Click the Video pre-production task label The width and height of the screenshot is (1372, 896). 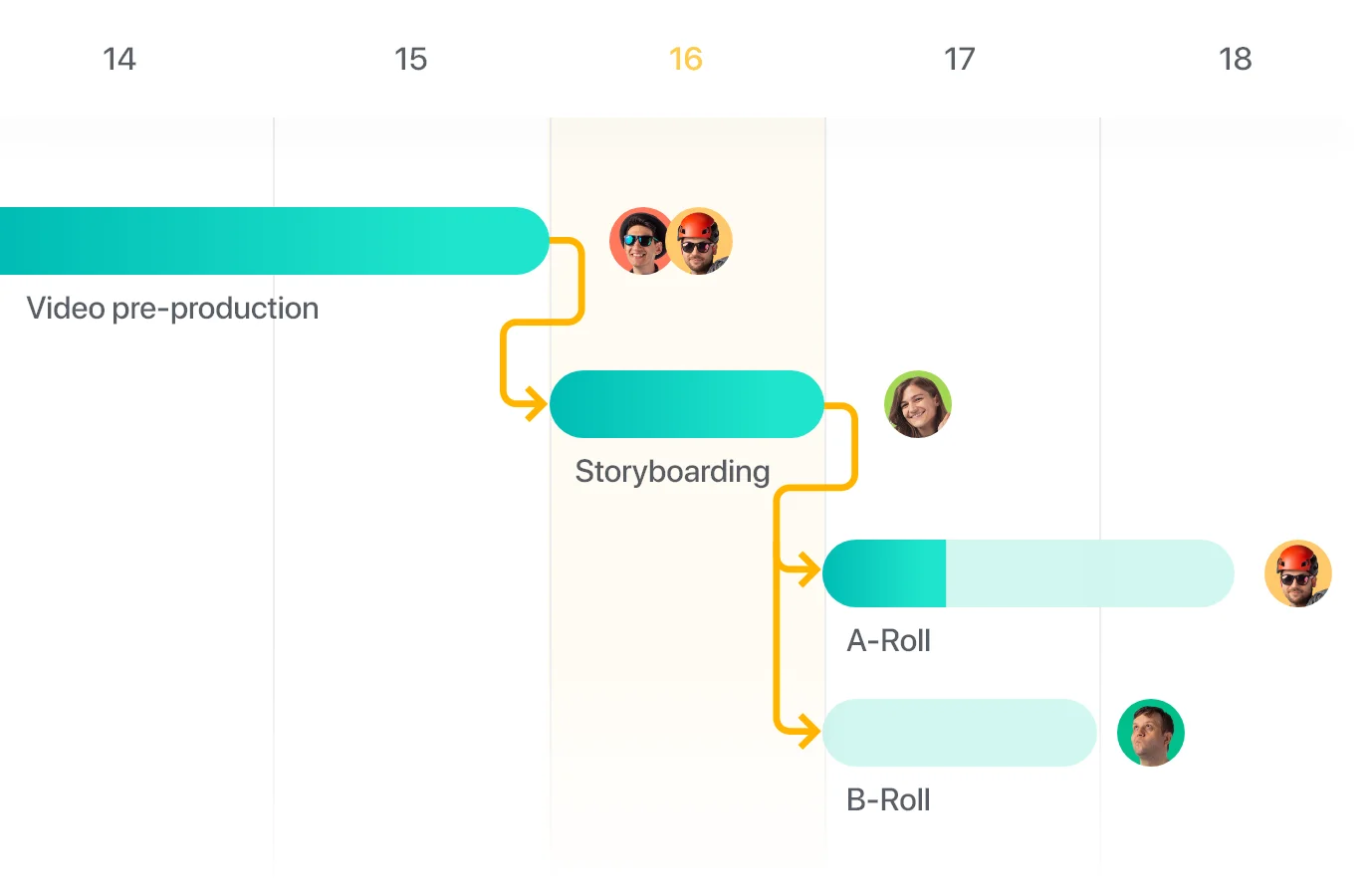pyautogui.click(x=172, y=309)
